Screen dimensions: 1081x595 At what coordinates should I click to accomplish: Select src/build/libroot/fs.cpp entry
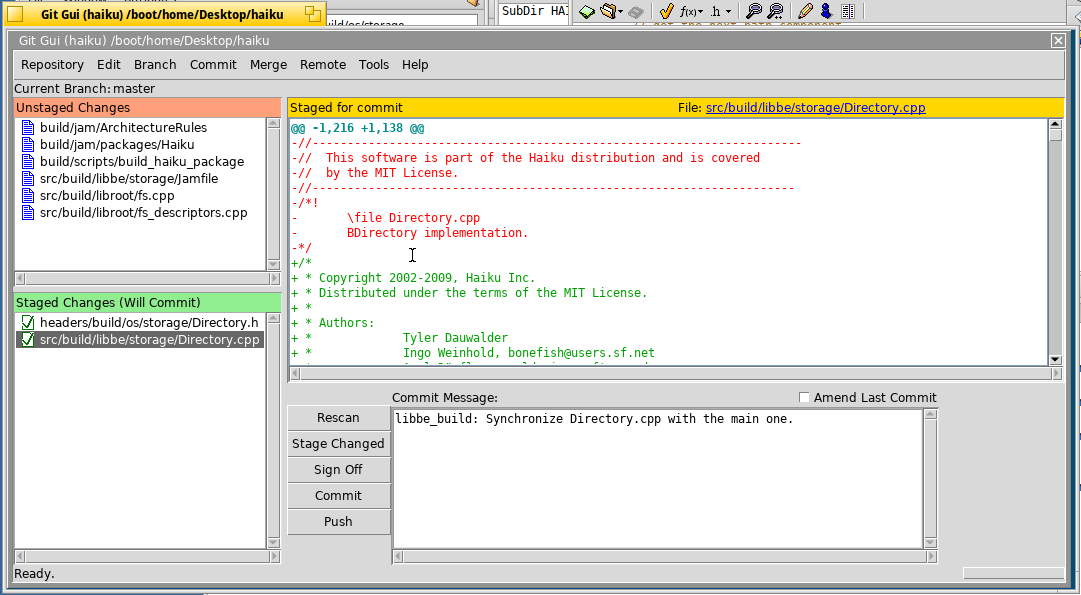107,196
